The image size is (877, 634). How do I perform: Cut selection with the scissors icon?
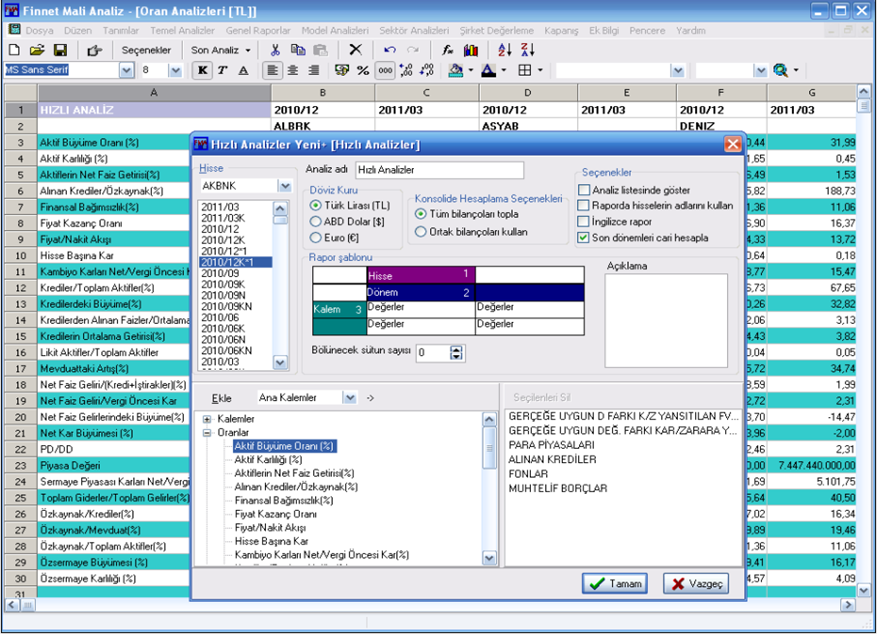click(x=275, y=50)
